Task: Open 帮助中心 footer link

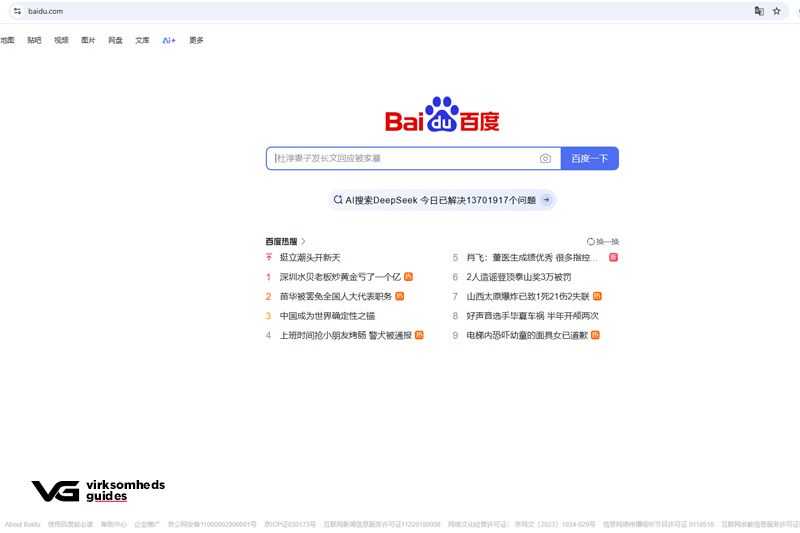Action: pyautogui.click(x=114, y=524)
